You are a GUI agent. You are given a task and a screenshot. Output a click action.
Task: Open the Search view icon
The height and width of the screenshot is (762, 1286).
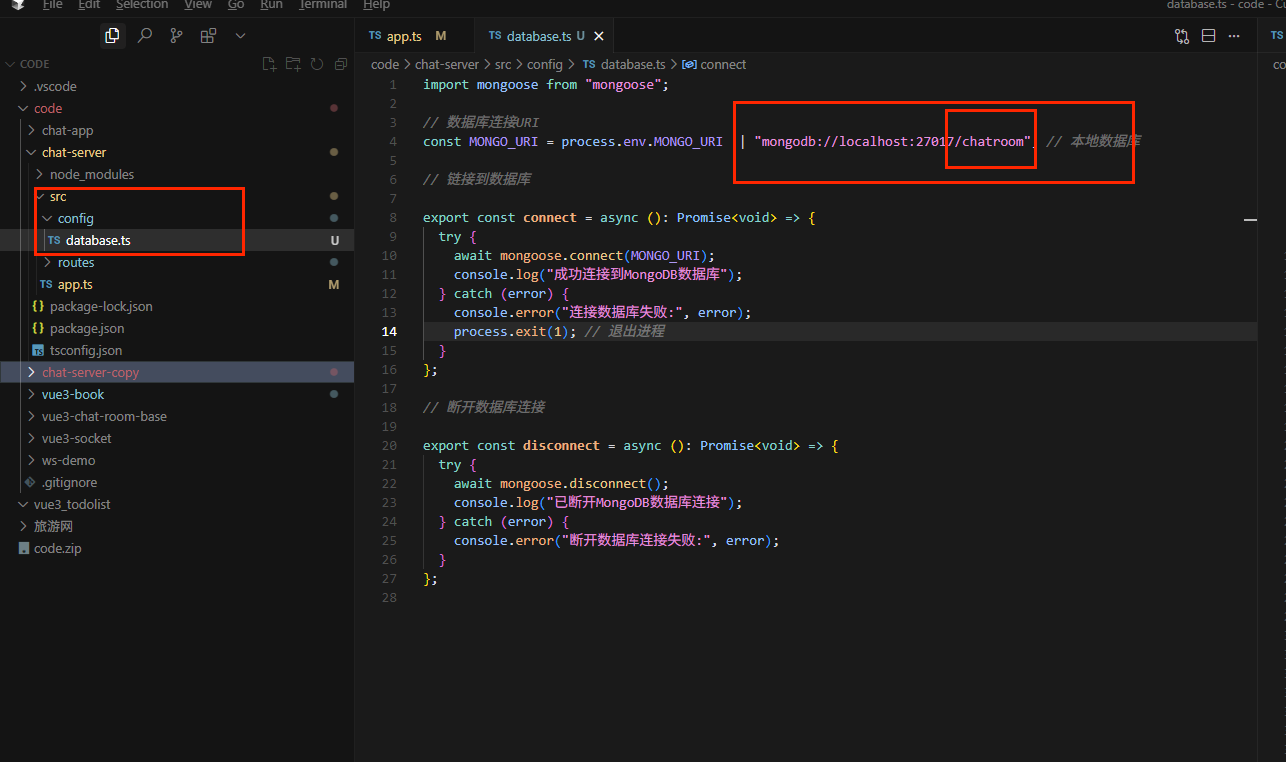pos(145,35)
